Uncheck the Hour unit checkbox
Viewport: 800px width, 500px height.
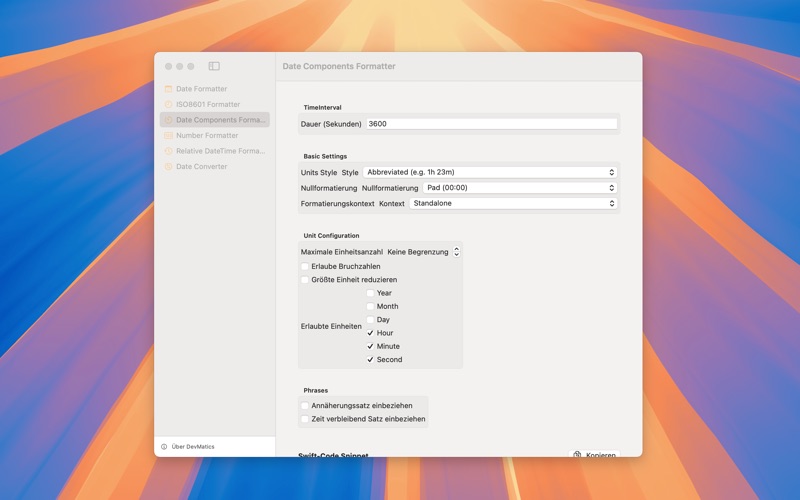coord(370,333)
